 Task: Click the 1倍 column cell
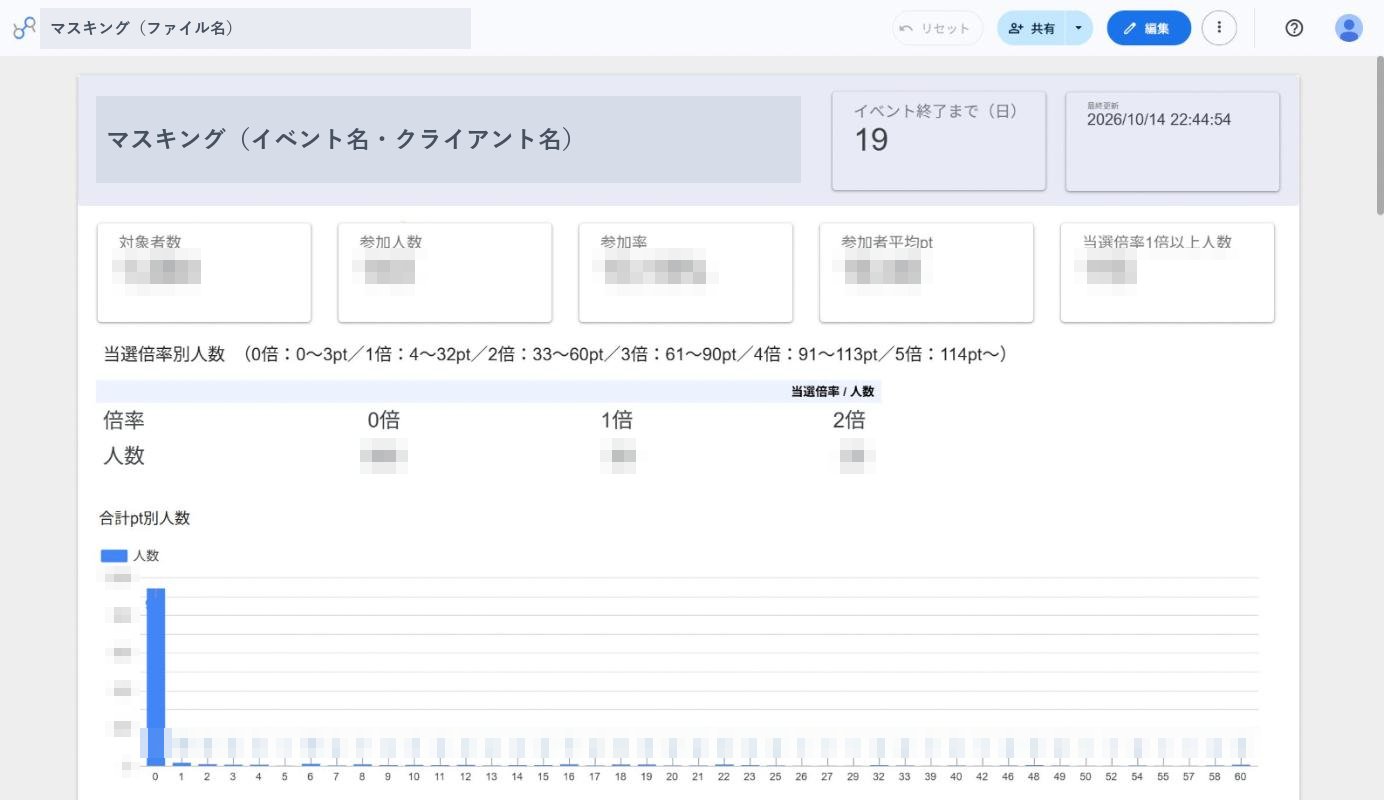[x=617, y=421]
